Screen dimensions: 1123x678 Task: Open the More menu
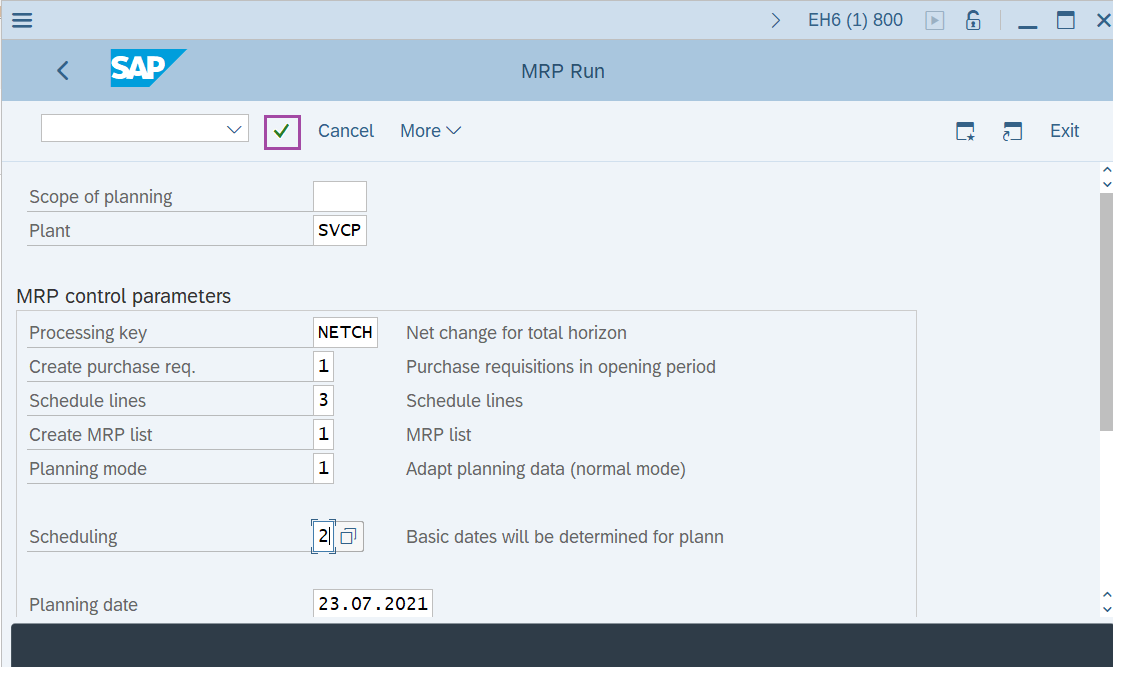coord(430,130)
